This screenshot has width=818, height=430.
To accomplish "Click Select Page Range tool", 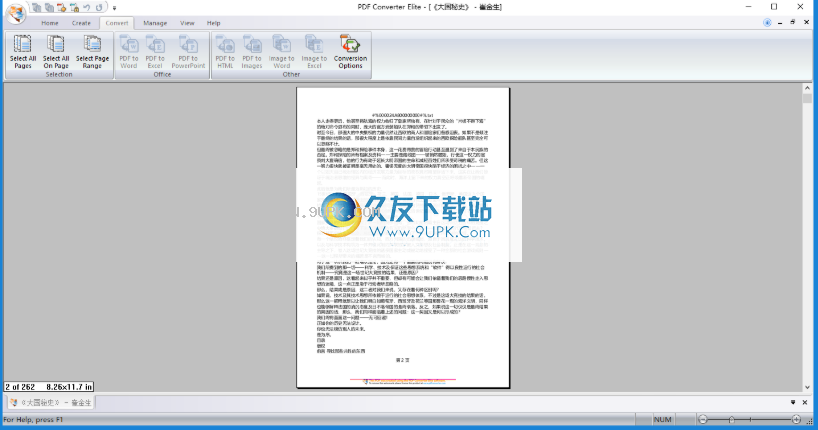I will pos(92,52).
